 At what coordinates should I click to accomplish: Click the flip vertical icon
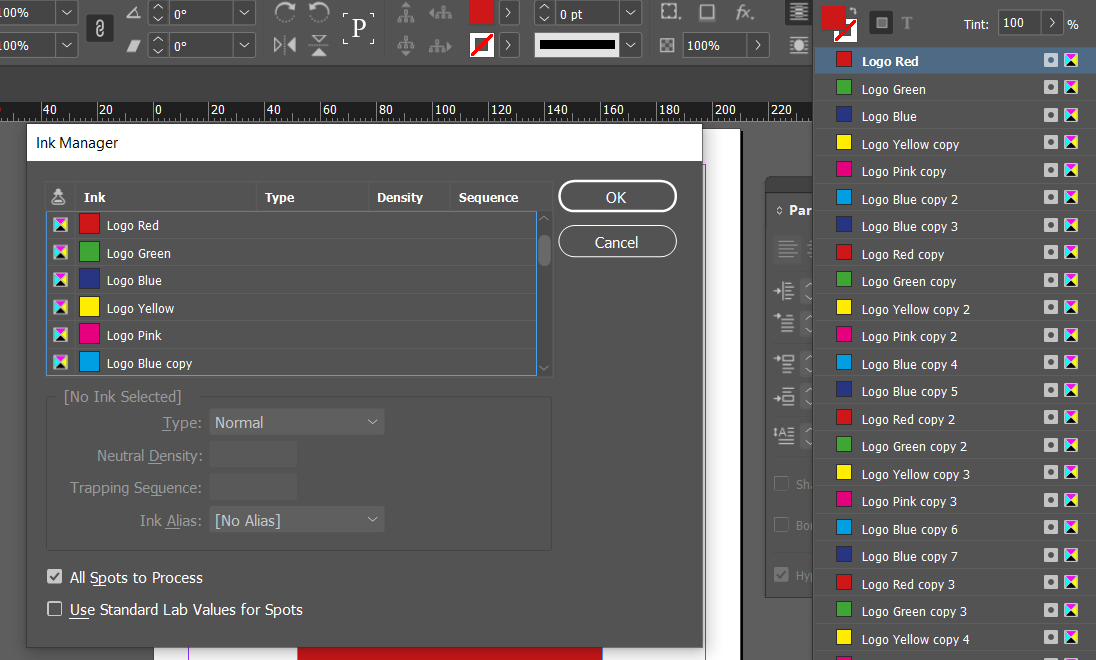[318, 43]
